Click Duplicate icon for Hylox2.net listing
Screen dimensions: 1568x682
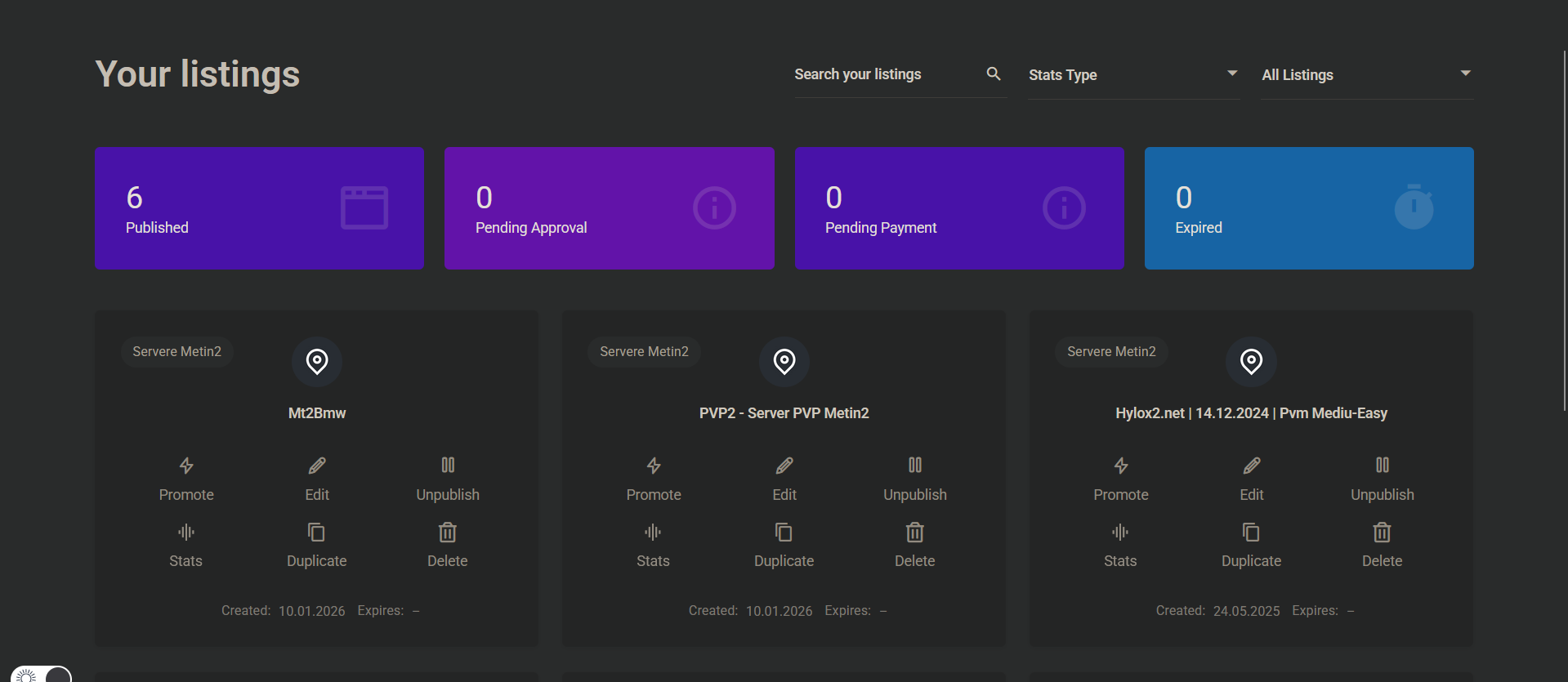pos(1251,533)
